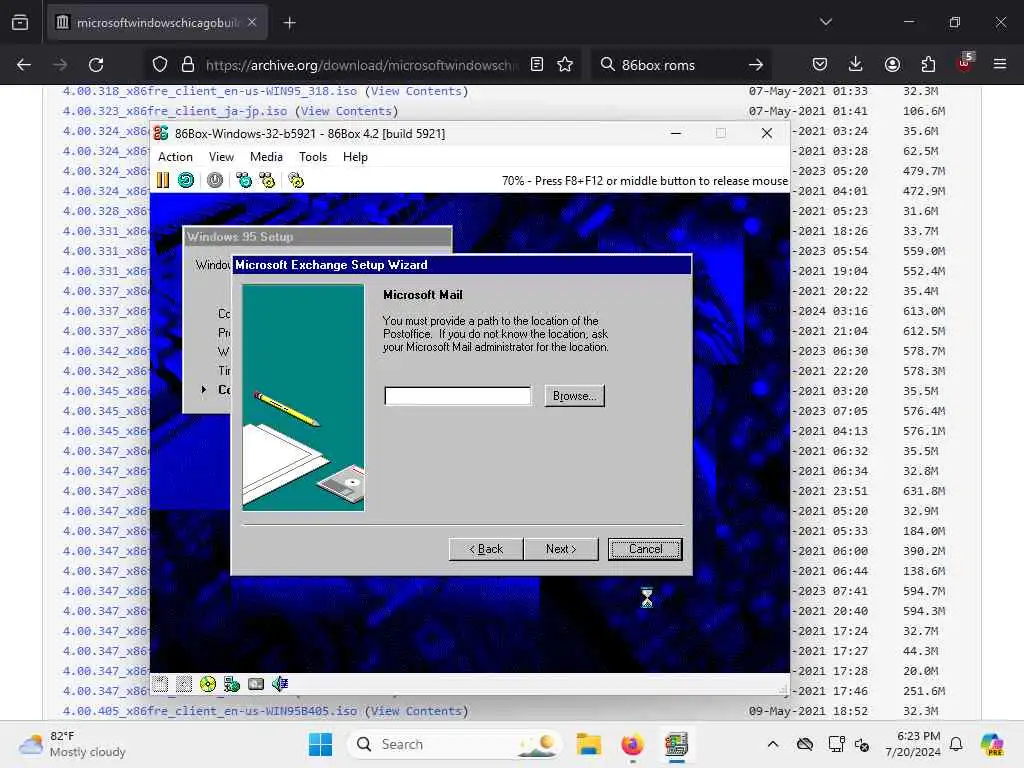Click 09-May-2021 18:52 date text
1024x768 pixels.
click(x=808, y=711)
